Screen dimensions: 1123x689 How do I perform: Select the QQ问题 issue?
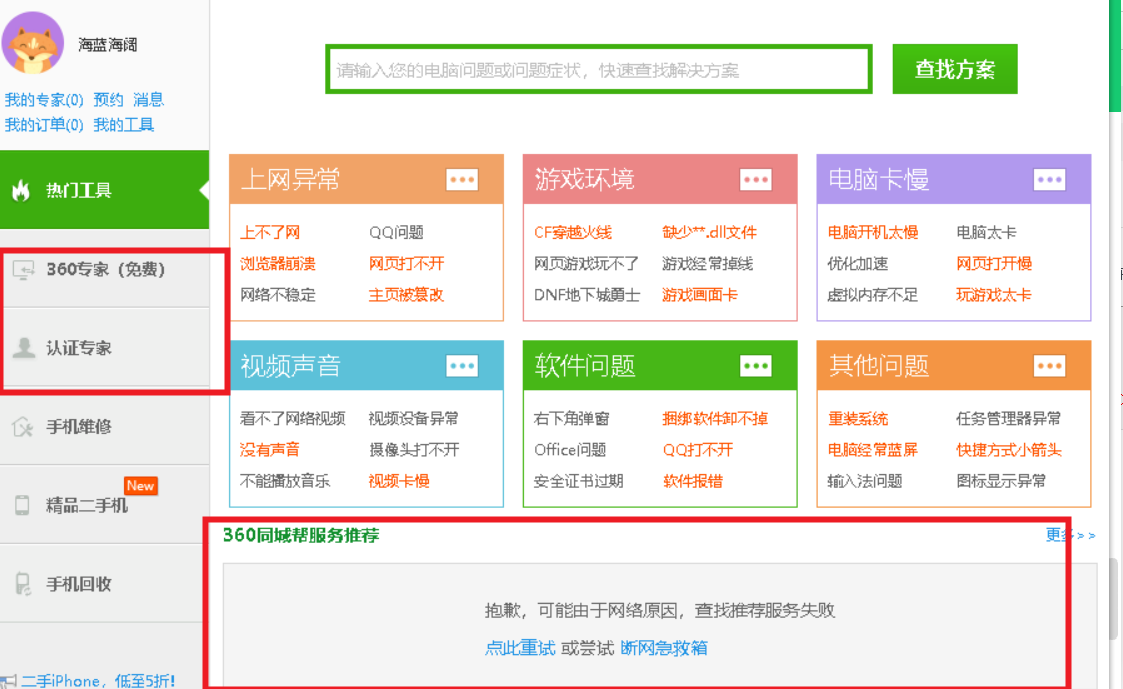coord(396,232)
